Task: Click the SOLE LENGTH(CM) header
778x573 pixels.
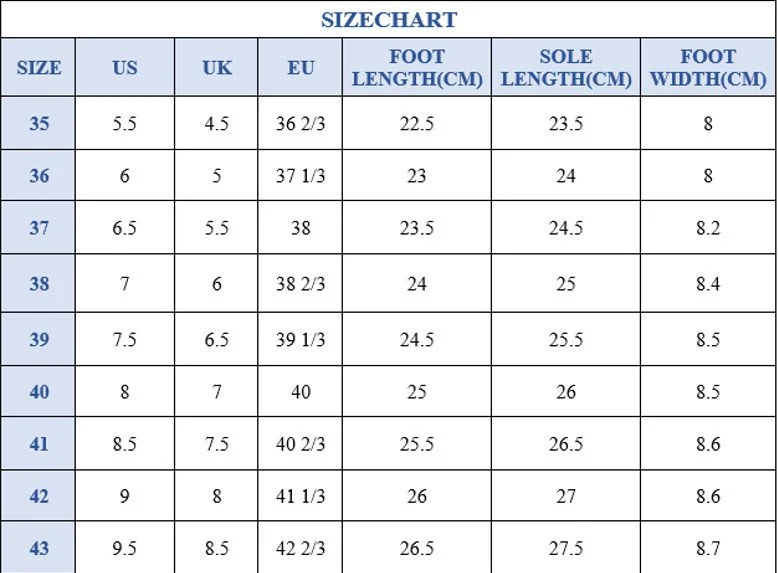Action: point(566,68)
